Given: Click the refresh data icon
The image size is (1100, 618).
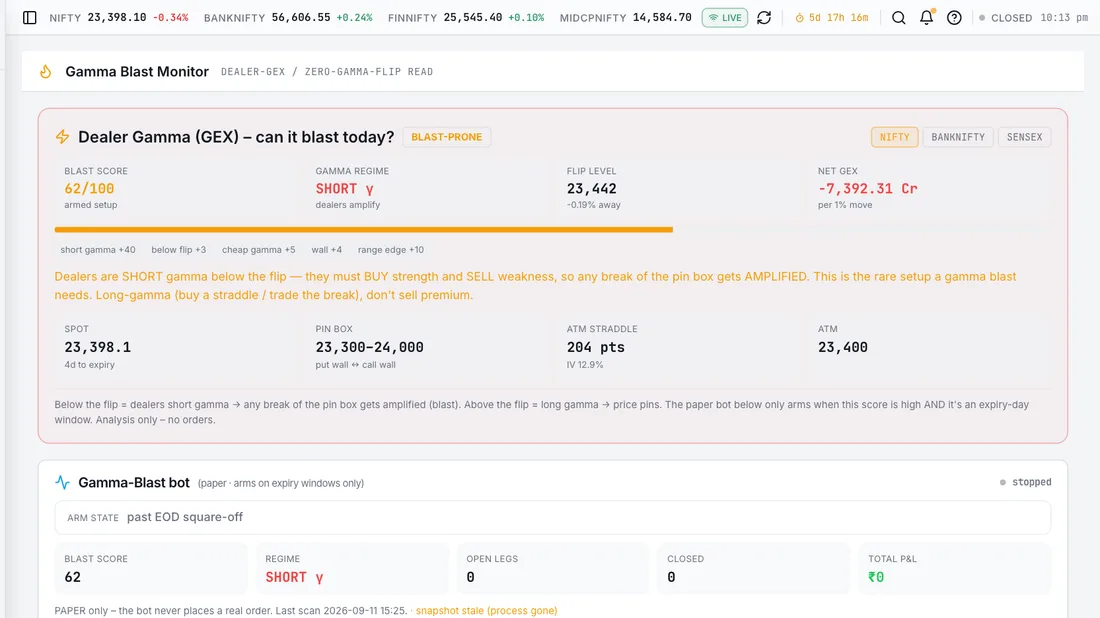Looking at the screenshot, I should pos(764,18).
